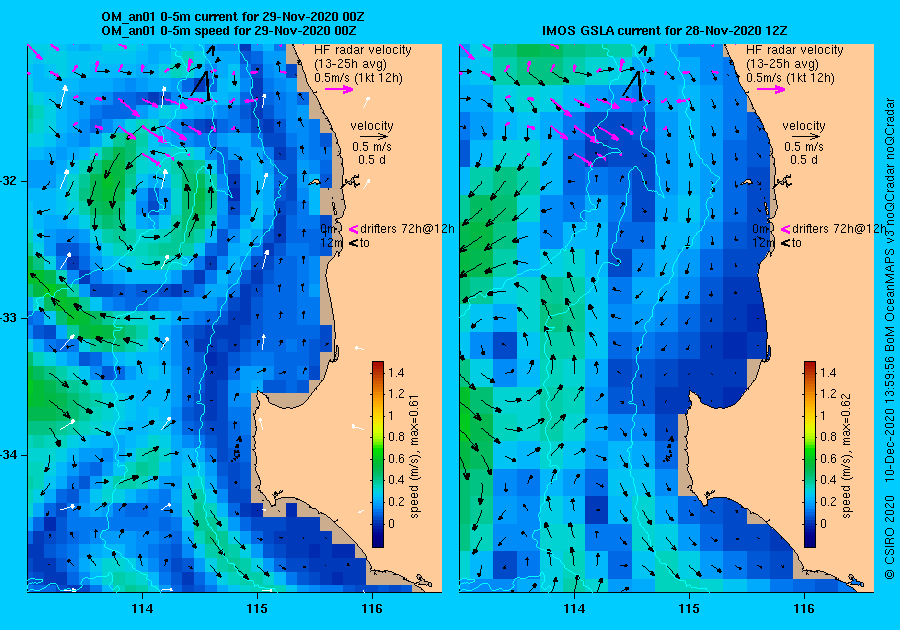
Task: Click the 0.4 tick on right color bar
Action: (828, 480)
